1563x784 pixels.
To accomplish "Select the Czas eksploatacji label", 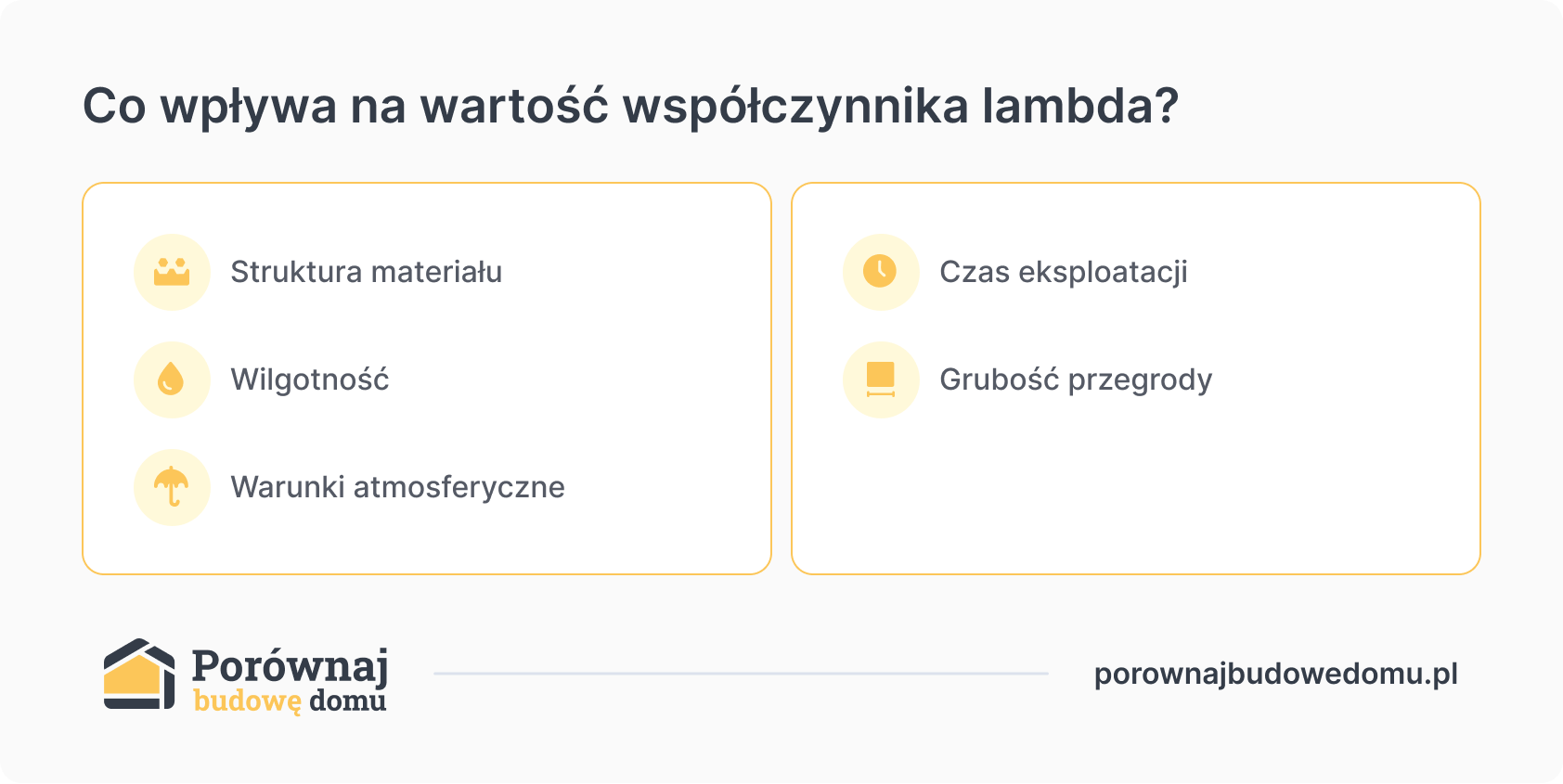I will tap(1064, 273).
